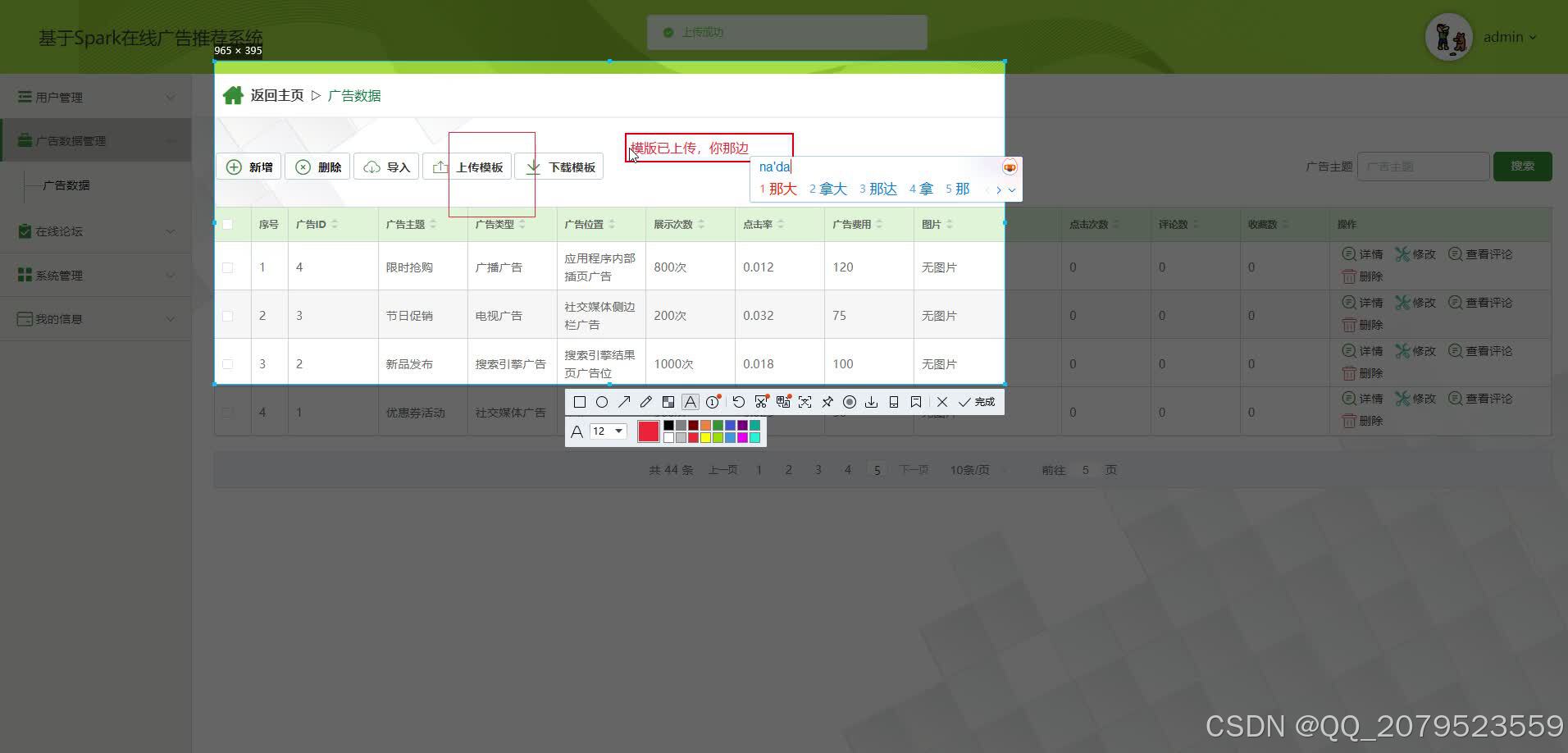Screen dimensions: 1568x753
Task: Expand the 用户管理 sidebar menu
Action: [x=94, y=97]
